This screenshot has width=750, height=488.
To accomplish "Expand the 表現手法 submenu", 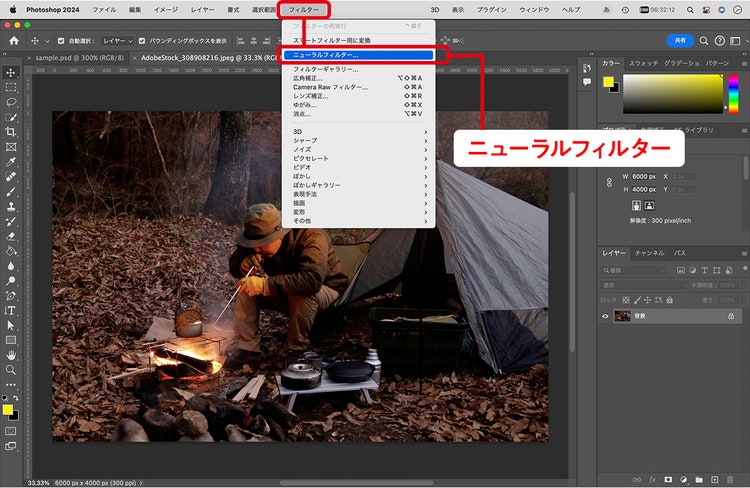I will coord(359,194).
